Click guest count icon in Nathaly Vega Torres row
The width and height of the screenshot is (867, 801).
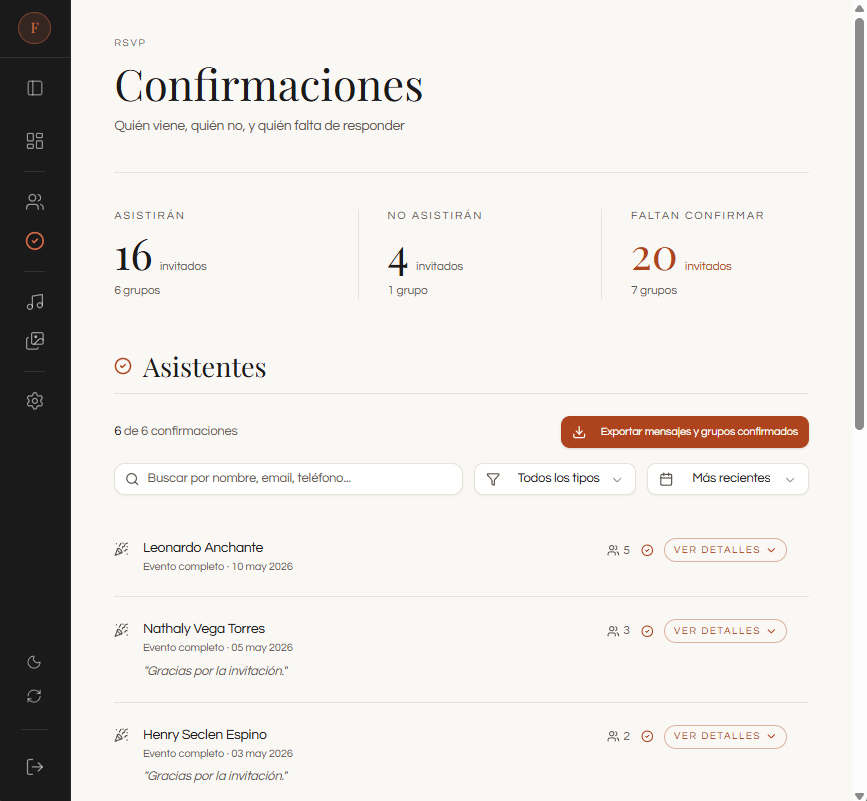click(613, 631)
